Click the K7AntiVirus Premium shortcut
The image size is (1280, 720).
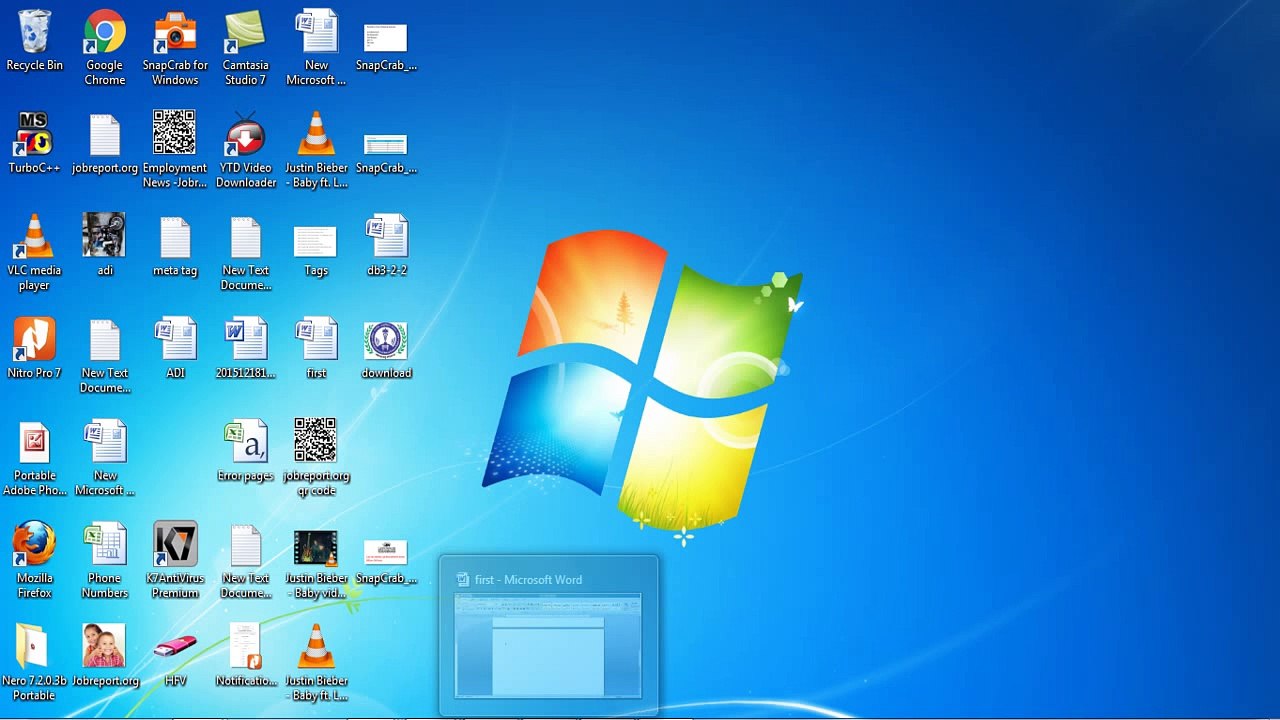pos(175,560)
